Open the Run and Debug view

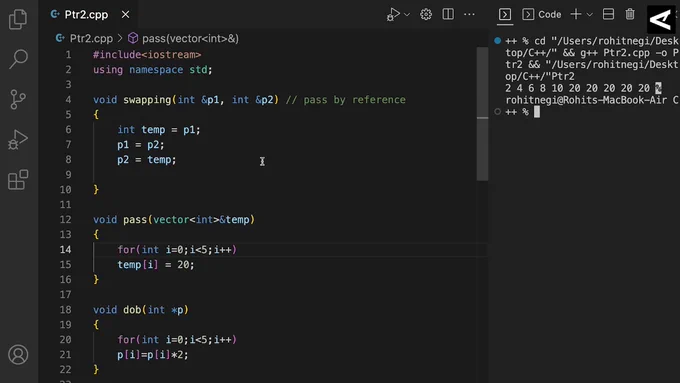pyautogui.click(x=18, y=139)
